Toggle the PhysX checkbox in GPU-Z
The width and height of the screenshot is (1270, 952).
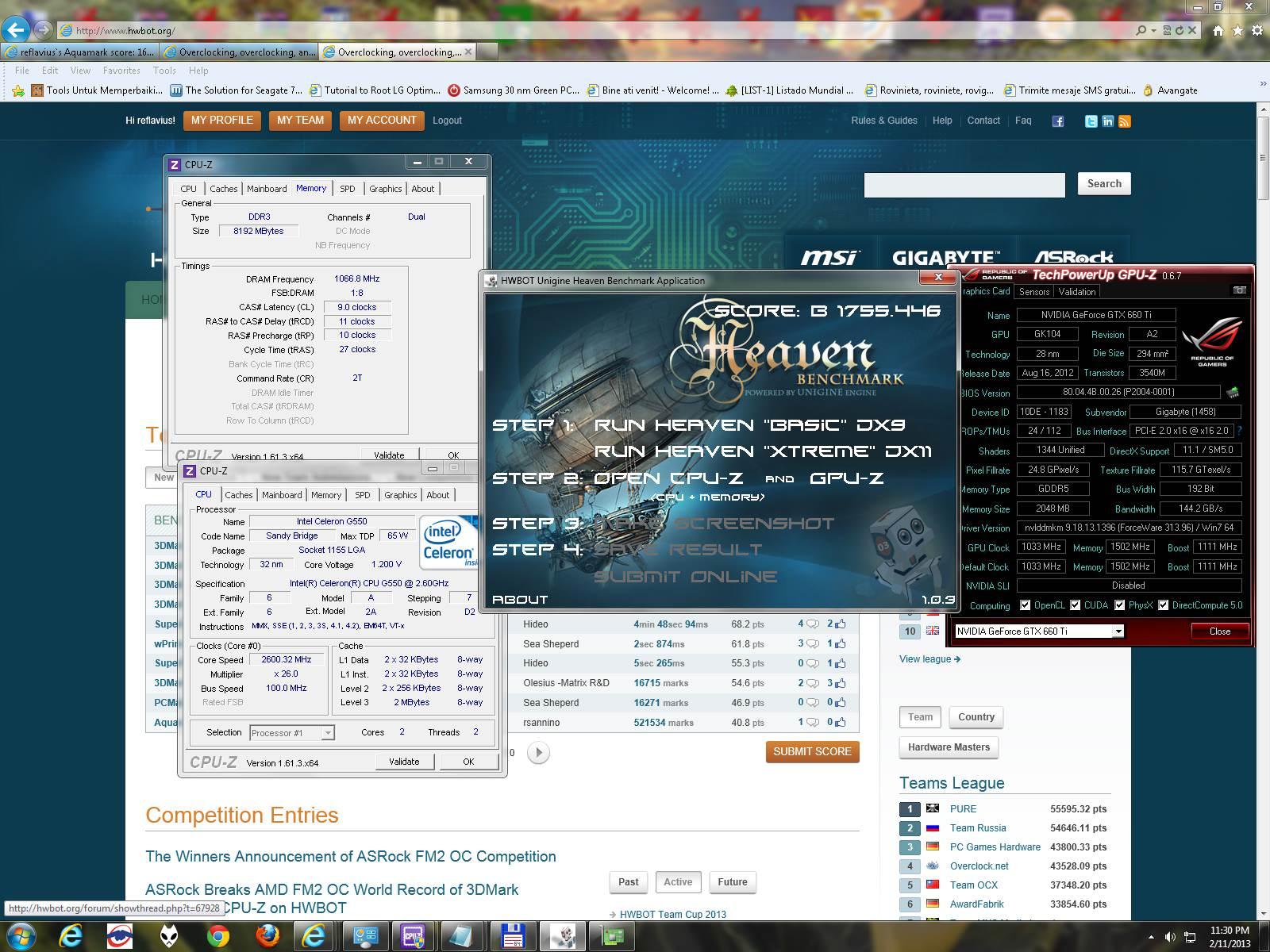1120,605
